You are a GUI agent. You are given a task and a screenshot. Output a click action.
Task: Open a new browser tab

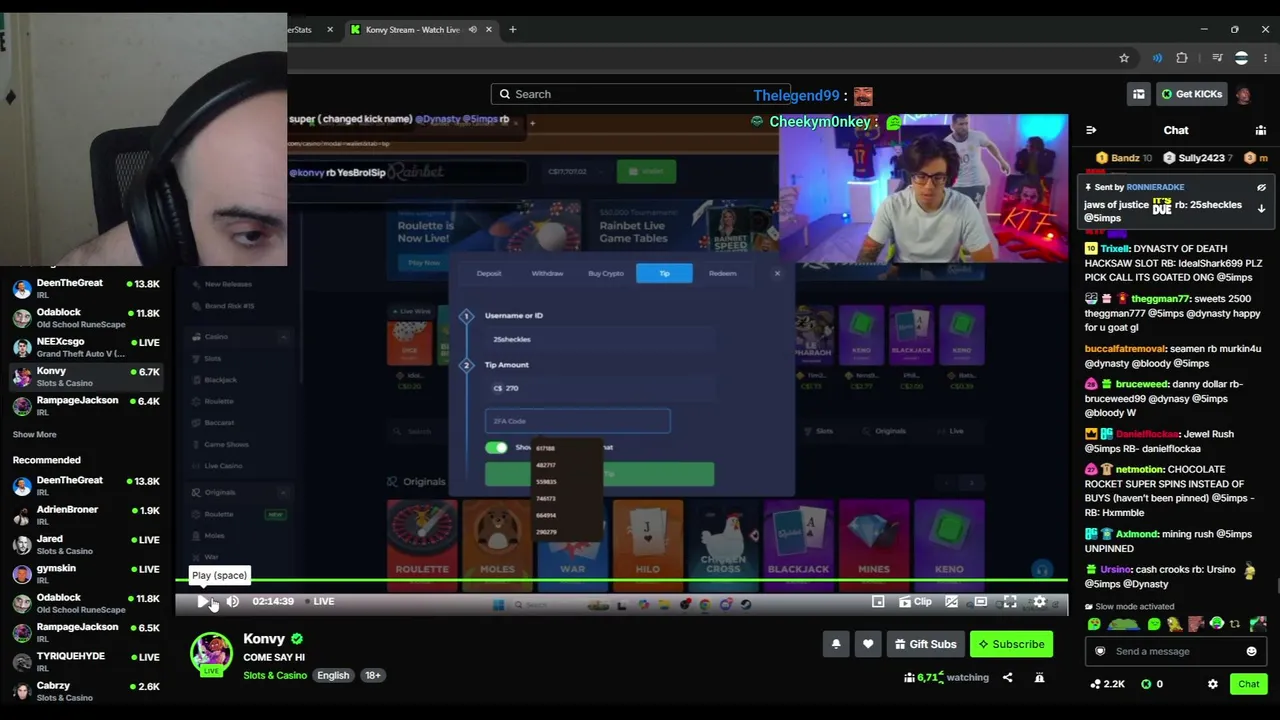(512, 30)
